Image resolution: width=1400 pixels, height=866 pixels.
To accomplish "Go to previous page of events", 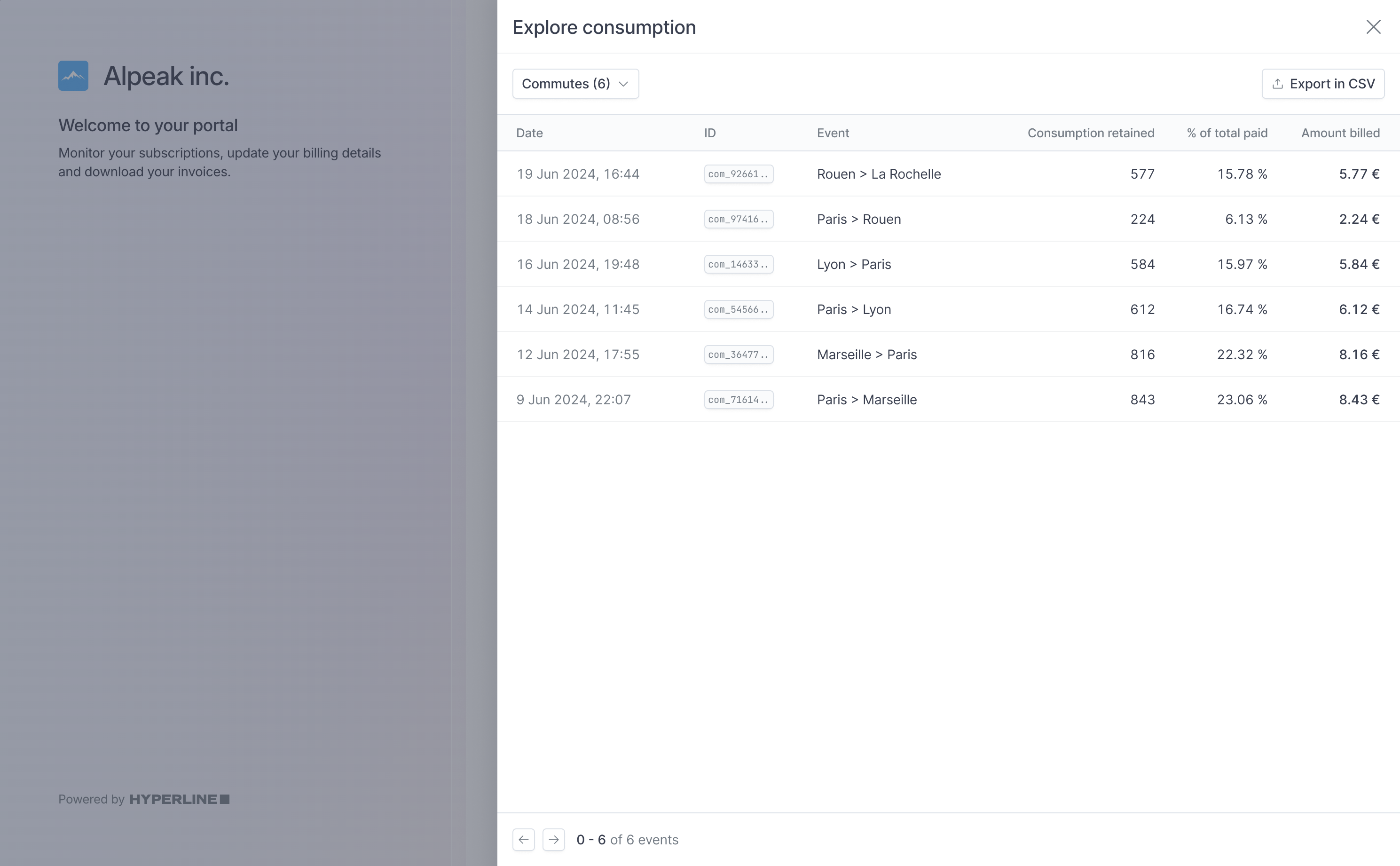I will coord(523,839).
